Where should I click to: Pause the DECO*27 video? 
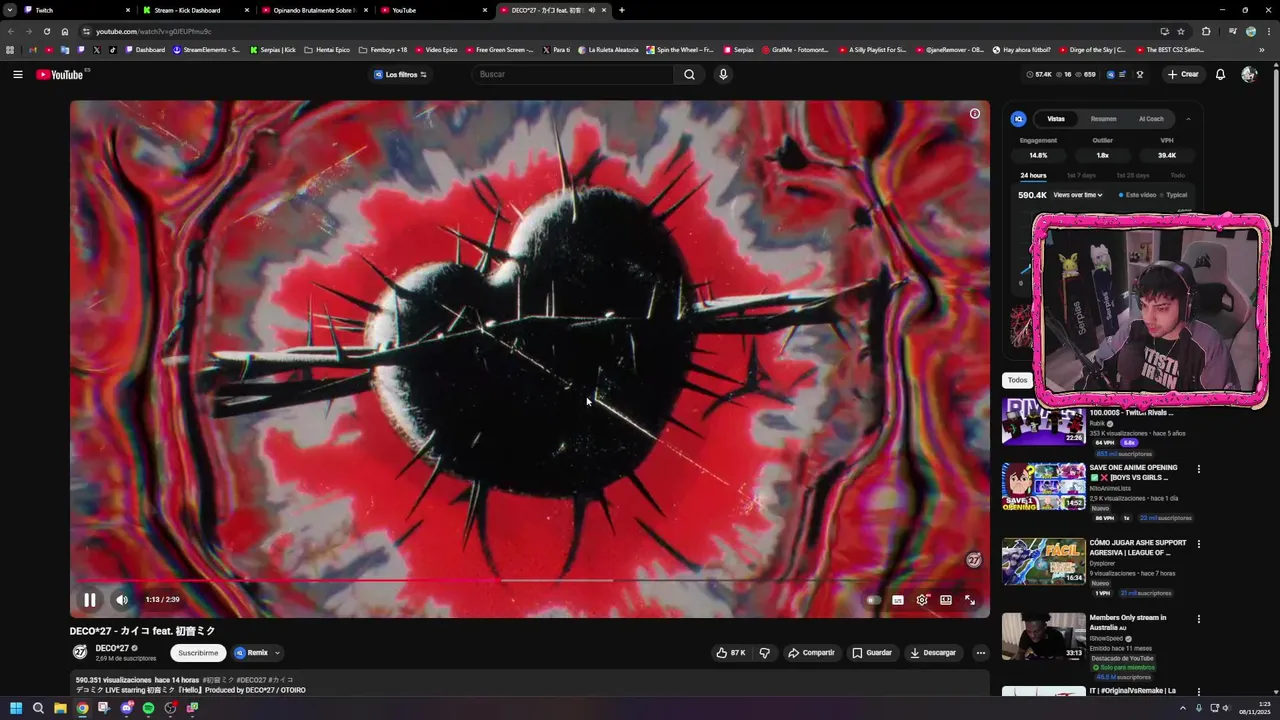pyautogui.click(x=89, y=600)
